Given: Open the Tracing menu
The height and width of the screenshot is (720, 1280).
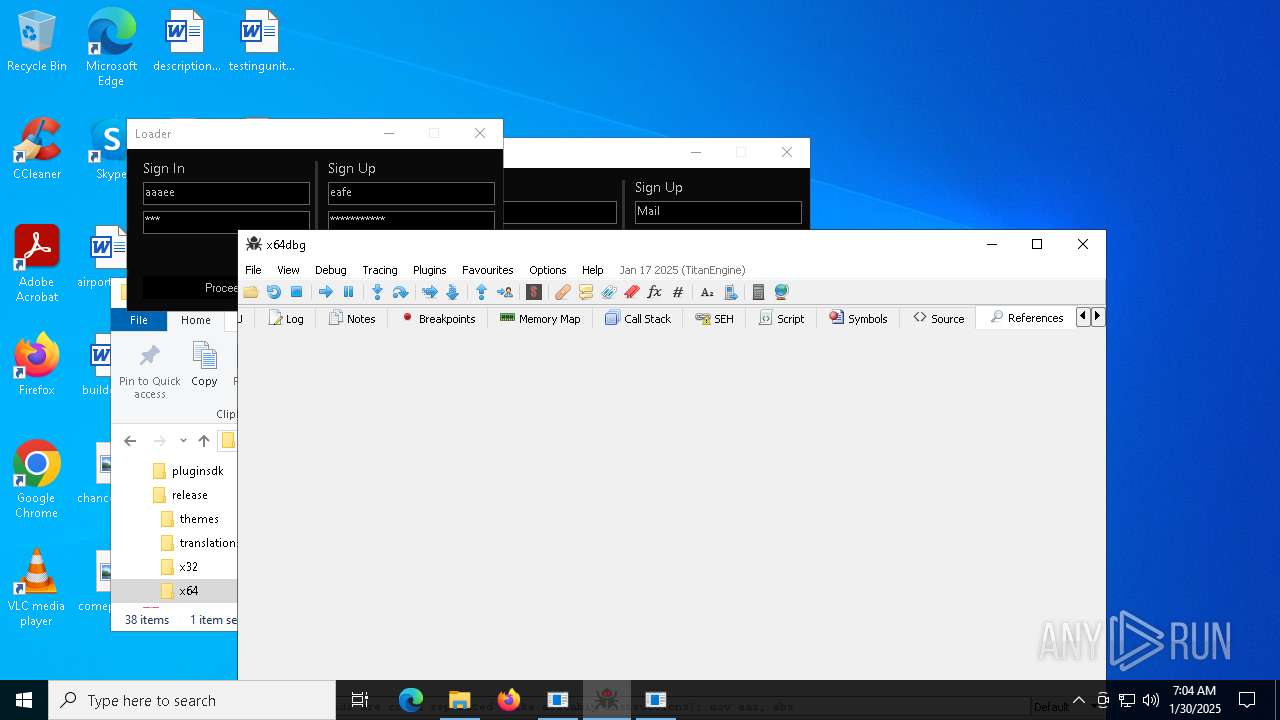Looking at the screenshot, I should (x=379, y=270).
